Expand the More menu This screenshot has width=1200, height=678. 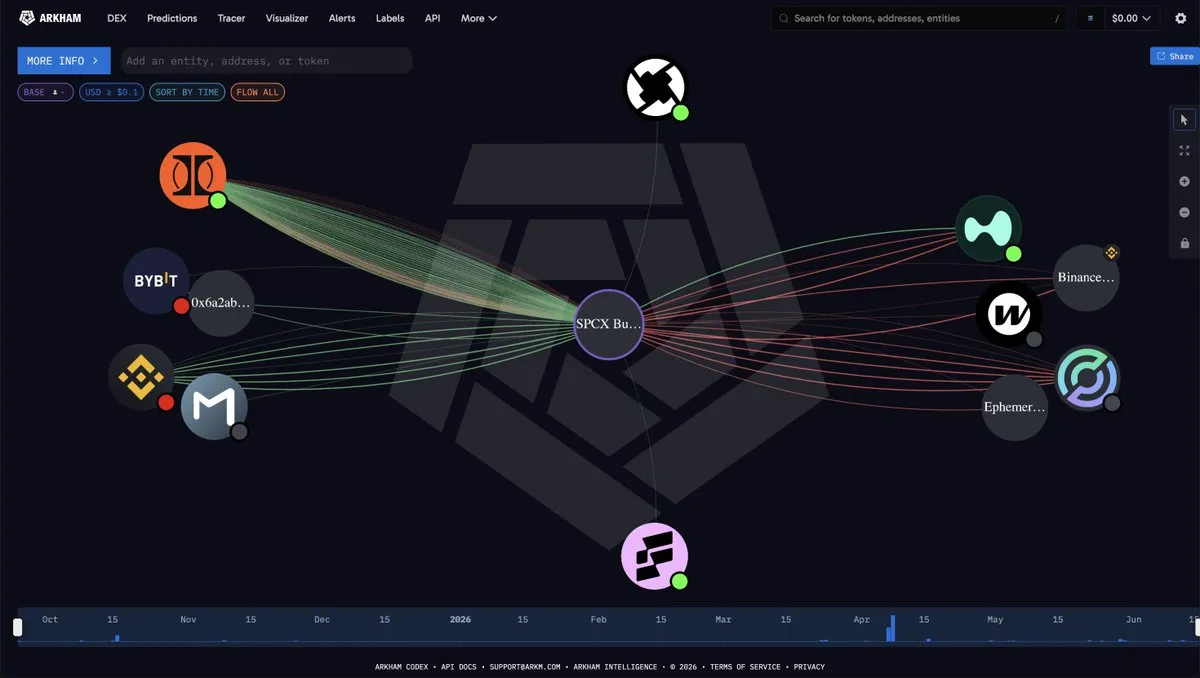coord(479,18)
